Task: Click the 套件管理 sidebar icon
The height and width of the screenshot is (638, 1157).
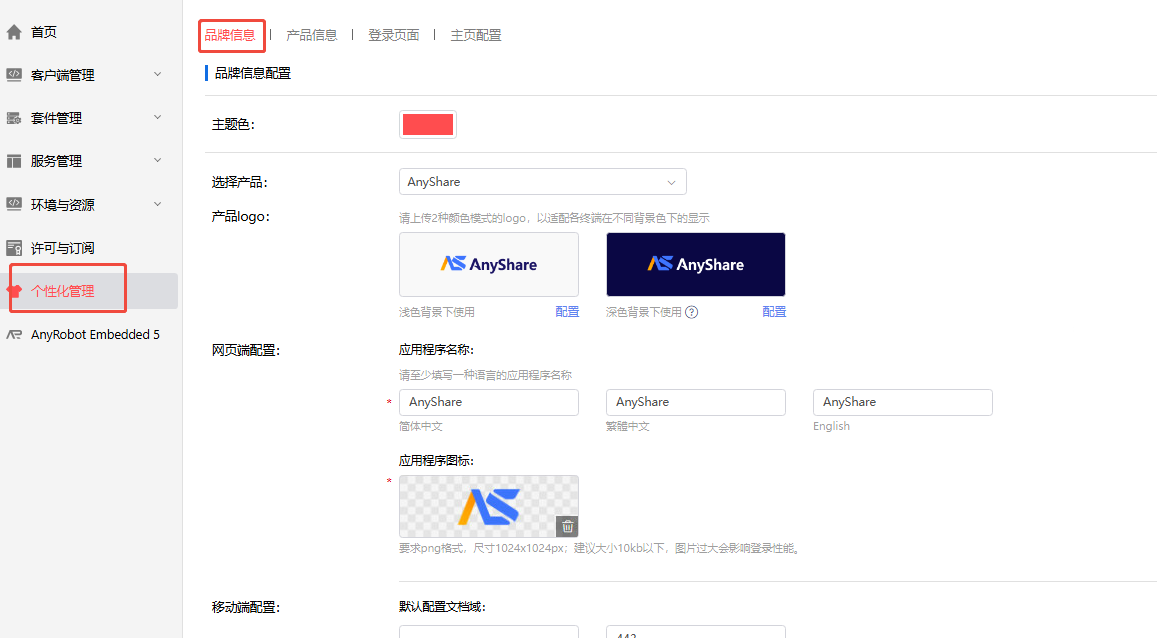Action: tap(14, 118)
